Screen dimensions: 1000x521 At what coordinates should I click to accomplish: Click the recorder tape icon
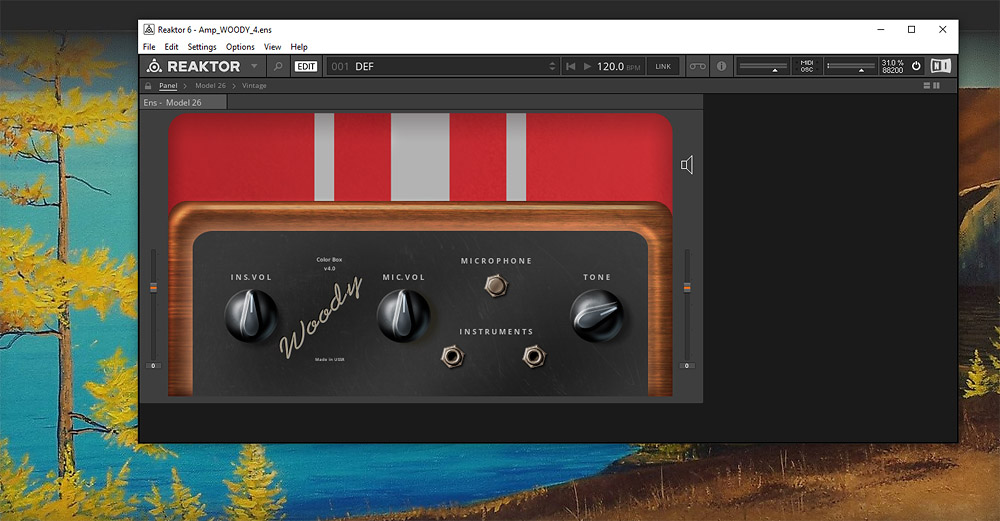697,66
